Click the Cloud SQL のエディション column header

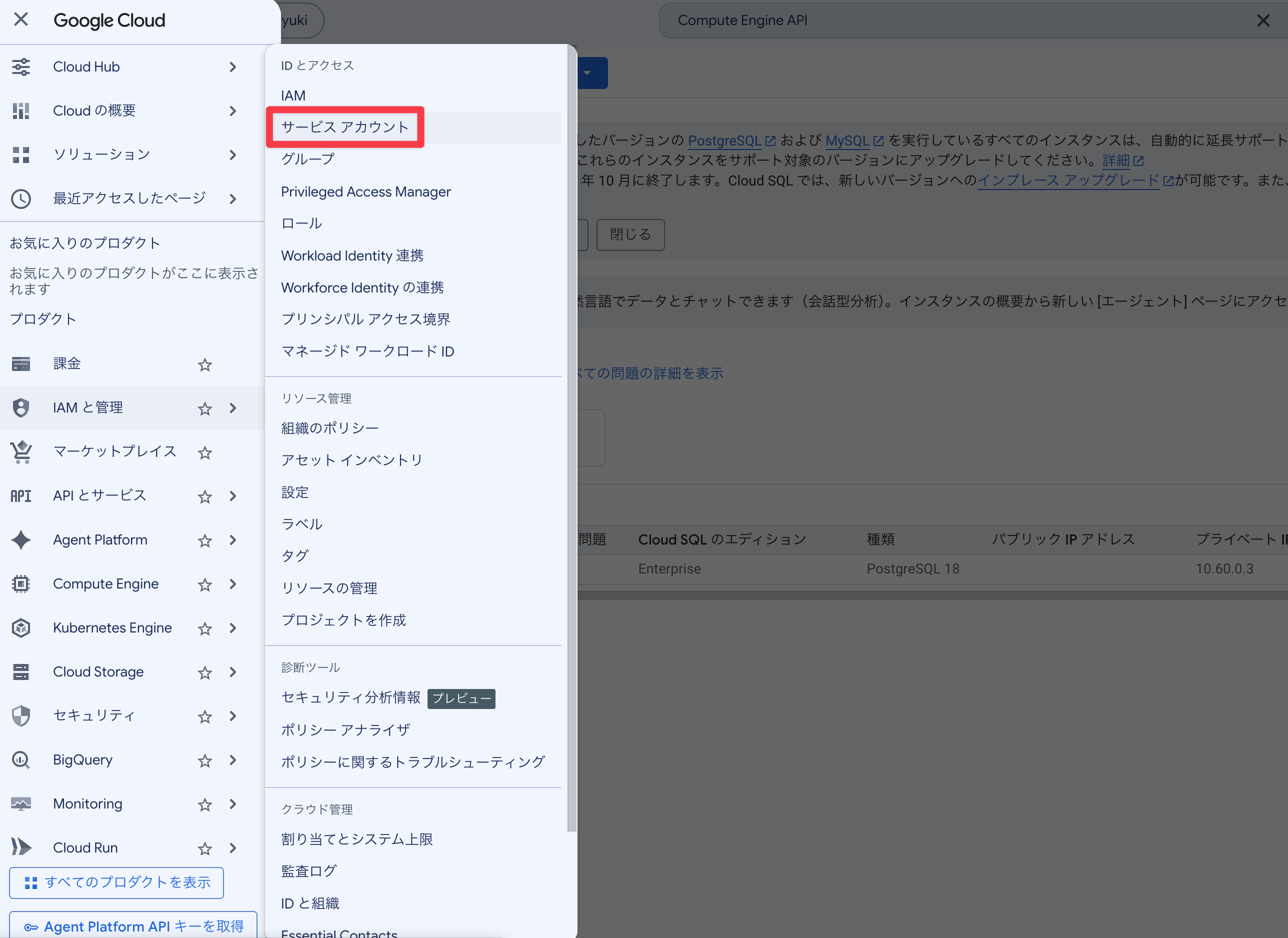pyautogui.click(x=722, y=539)
